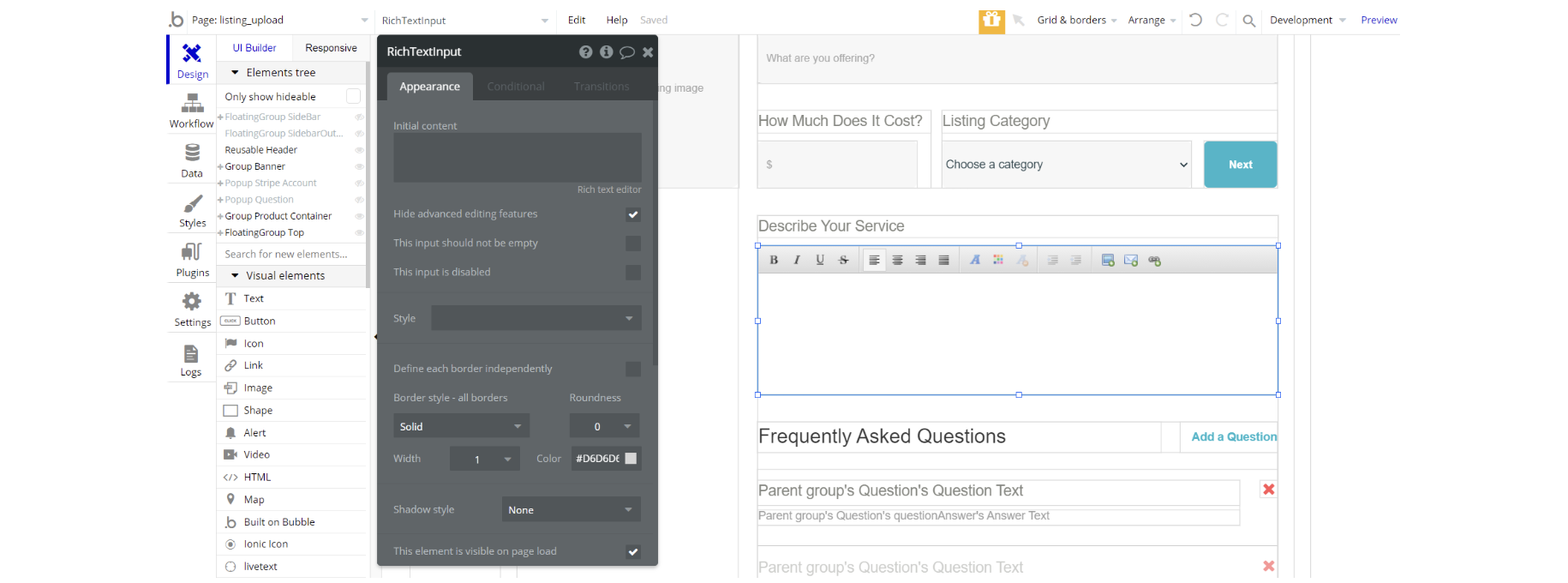The height and width of the screenshot is (583, 1568).
Task: Enable This input should not be empty
Action: tap(633, 243)
